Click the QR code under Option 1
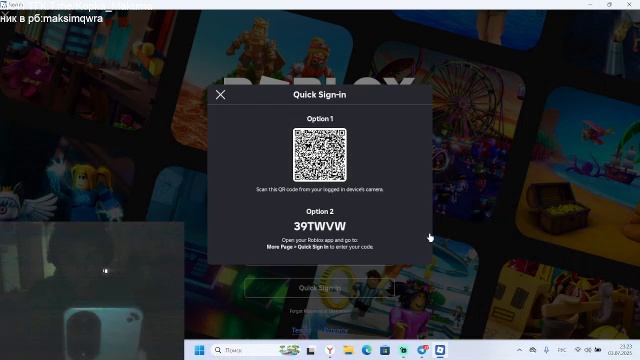Screen dimensions: 640x360 (x=320, y=155)
